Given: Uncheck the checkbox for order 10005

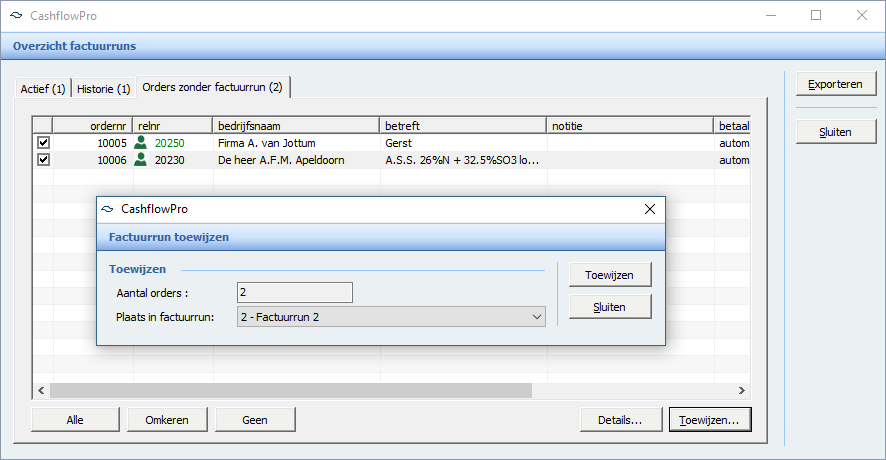Looking at the screenshot, I should tap(43, 142).
